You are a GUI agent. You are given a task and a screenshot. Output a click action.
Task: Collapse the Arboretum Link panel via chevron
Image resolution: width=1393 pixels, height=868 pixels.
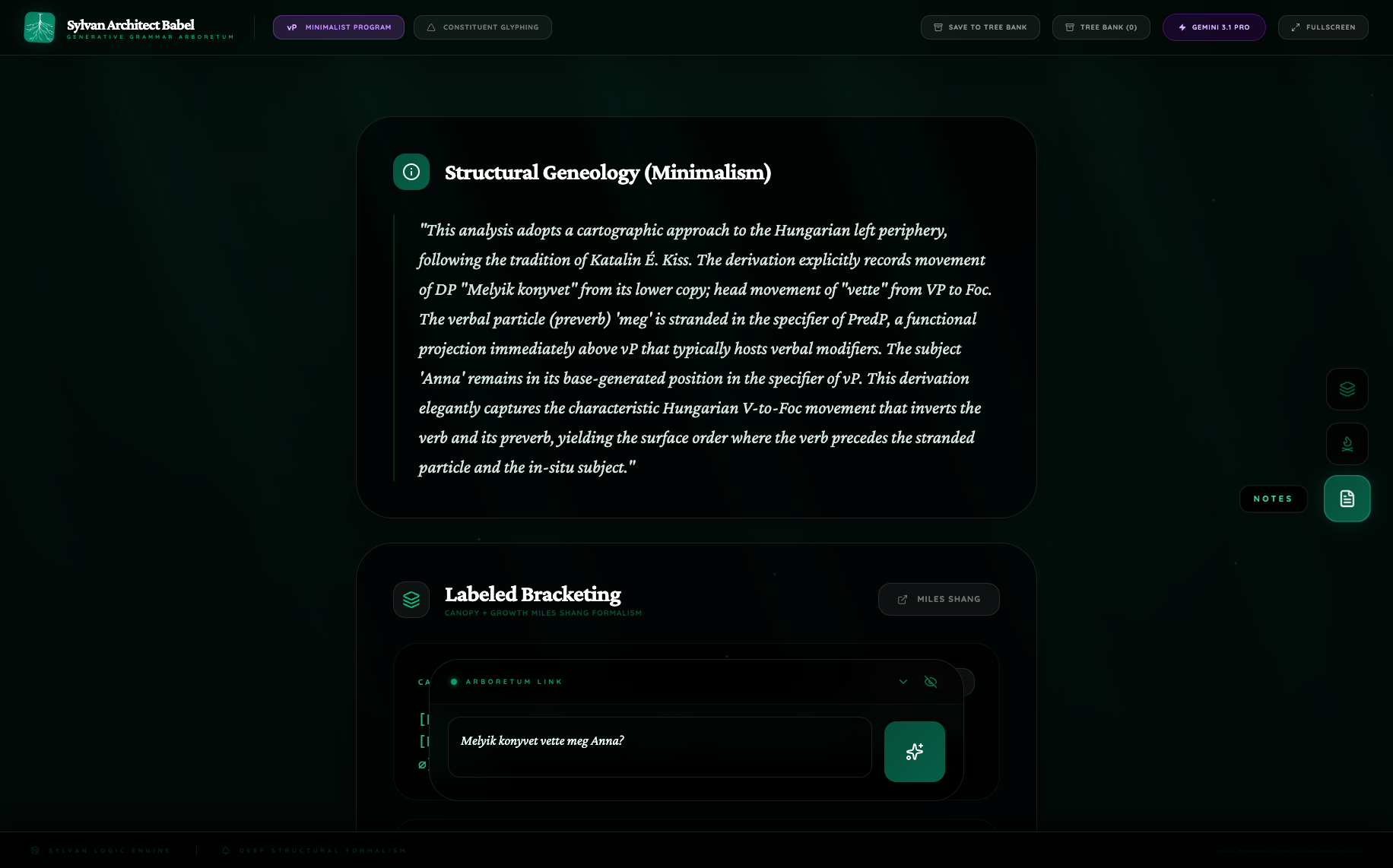pos(903,682)
